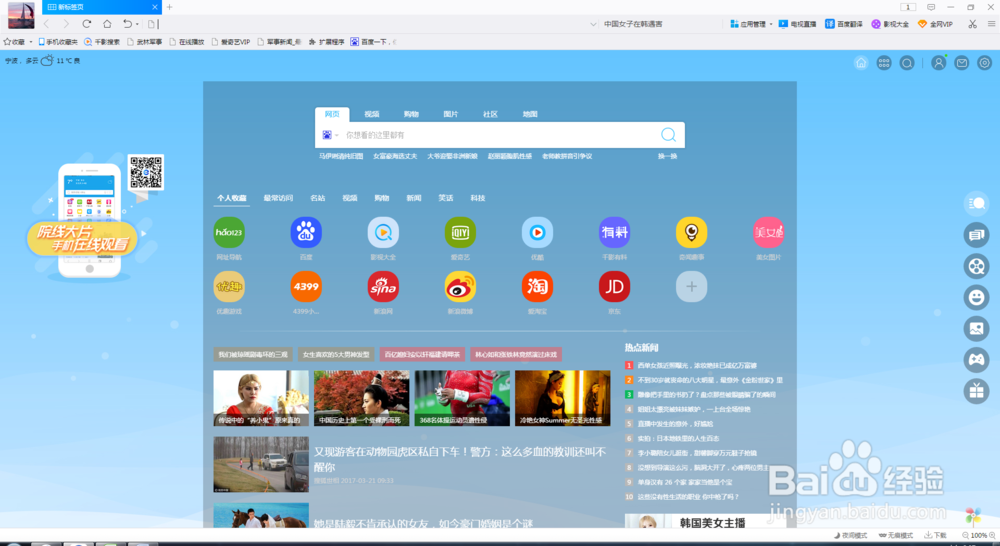Open the Weibo eye shortcut icon

(460, 286)
